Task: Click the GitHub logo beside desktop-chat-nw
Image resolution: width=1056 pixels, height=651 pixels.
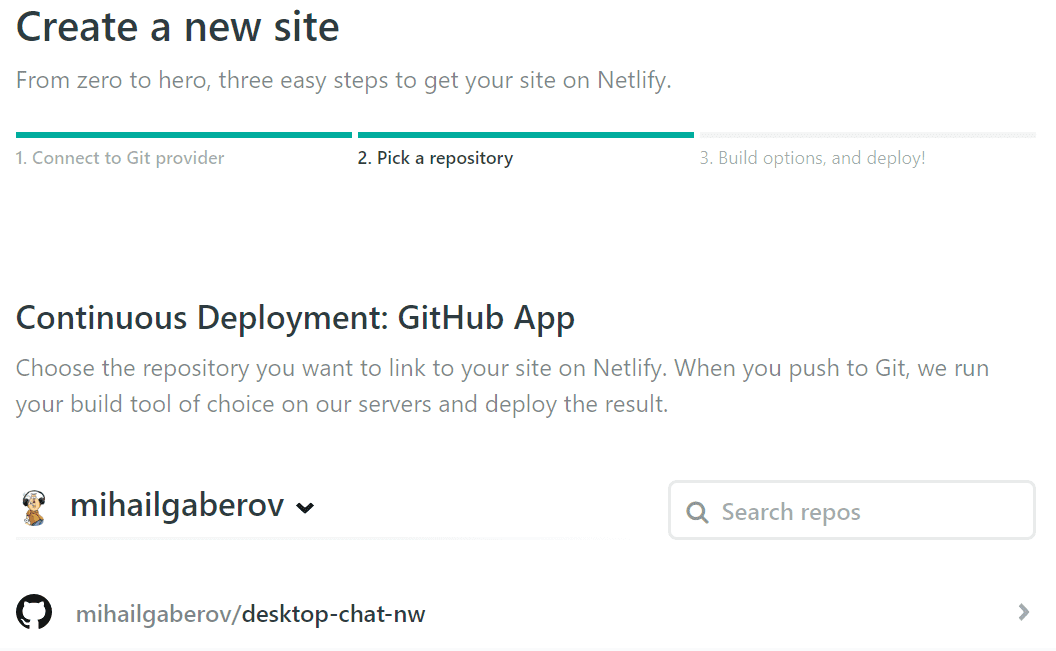Action: pyautogui.click(x=34, y=612)
